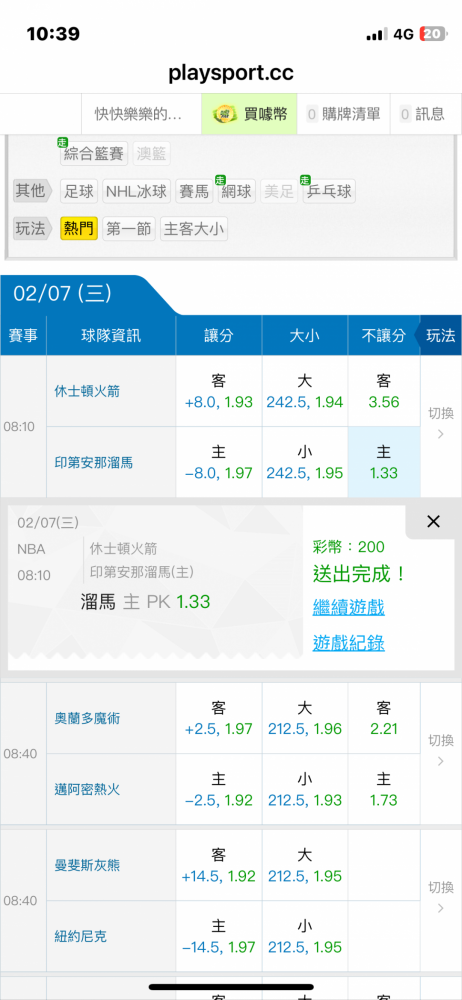Tap the battery indicator in status bar
The image size is (462, 1000).
pos(434,34)
